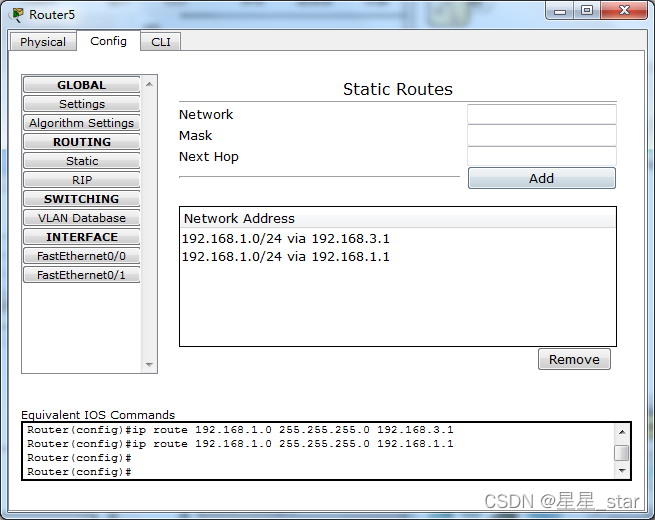Click ip route 192.168.1.1 command line
Image resolution: width=655 pixels, height=520 pixels.
click(240, 444)
